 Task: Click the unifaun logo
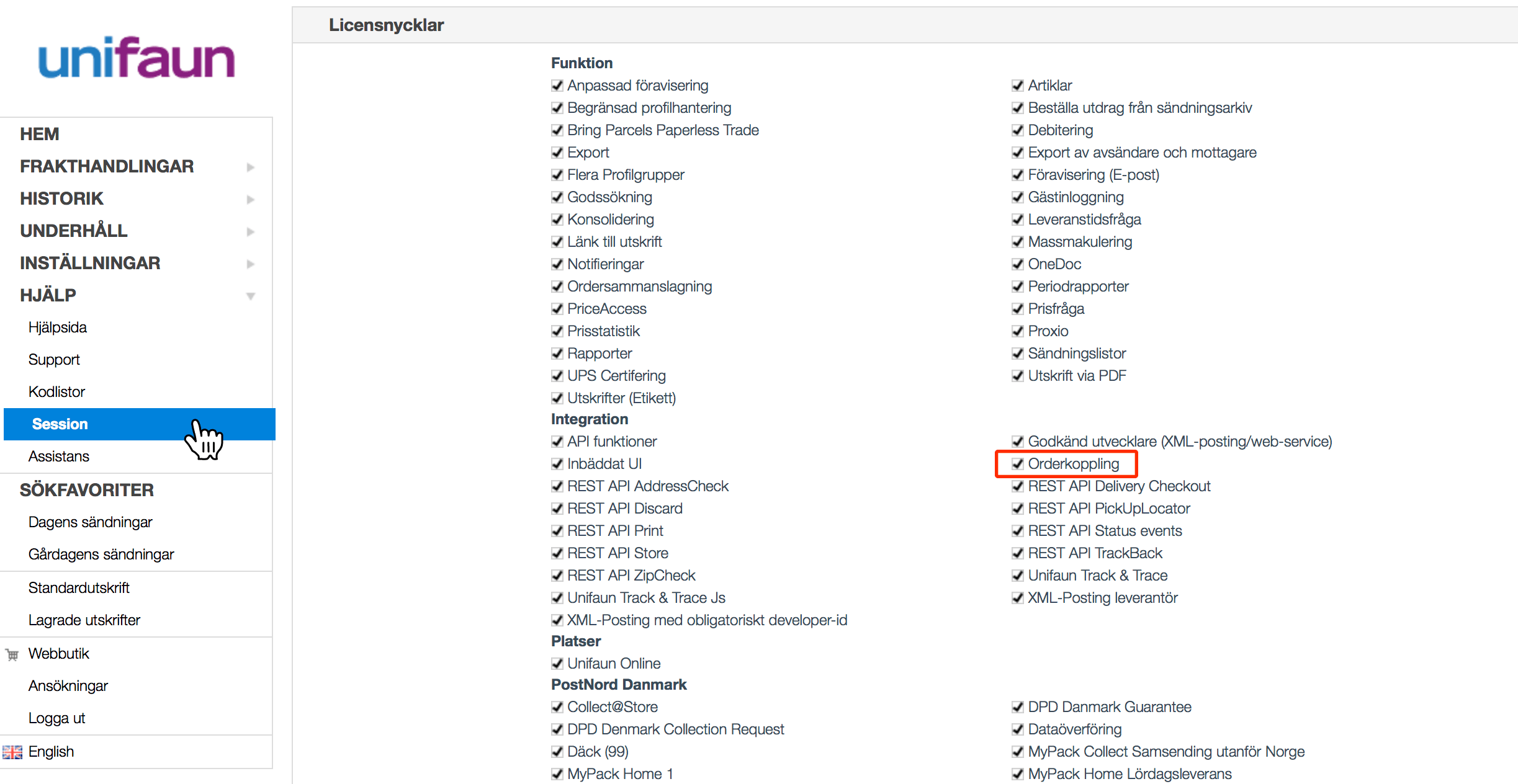(x=137, y=58)
